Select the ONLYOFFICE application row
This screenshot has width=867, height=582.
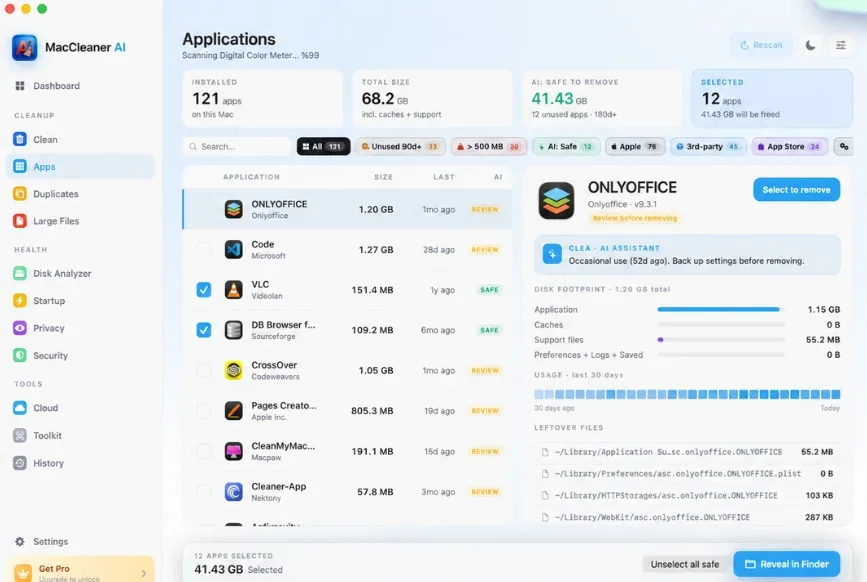pos(347,209)
